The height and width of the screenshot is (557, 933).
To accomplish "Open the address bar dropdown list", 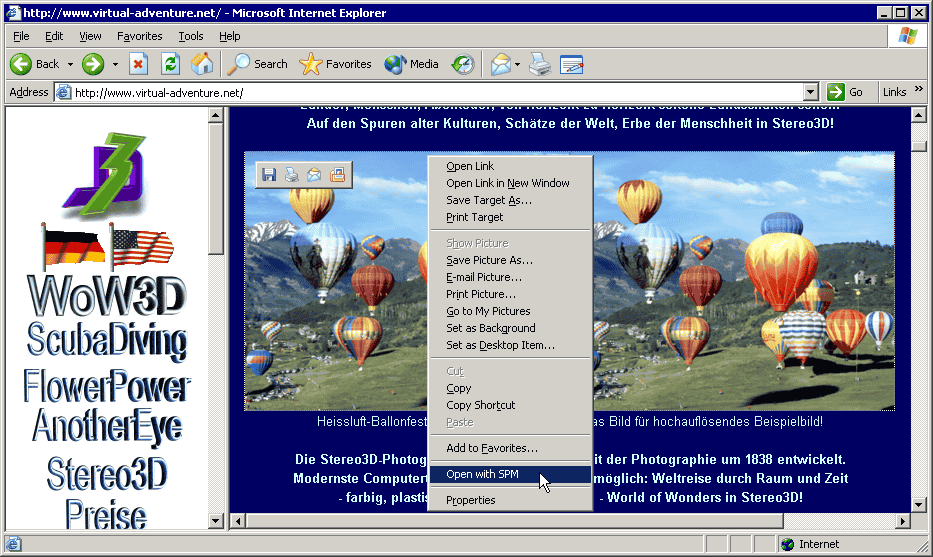I will pyautogui.click(x=810, y=92).
